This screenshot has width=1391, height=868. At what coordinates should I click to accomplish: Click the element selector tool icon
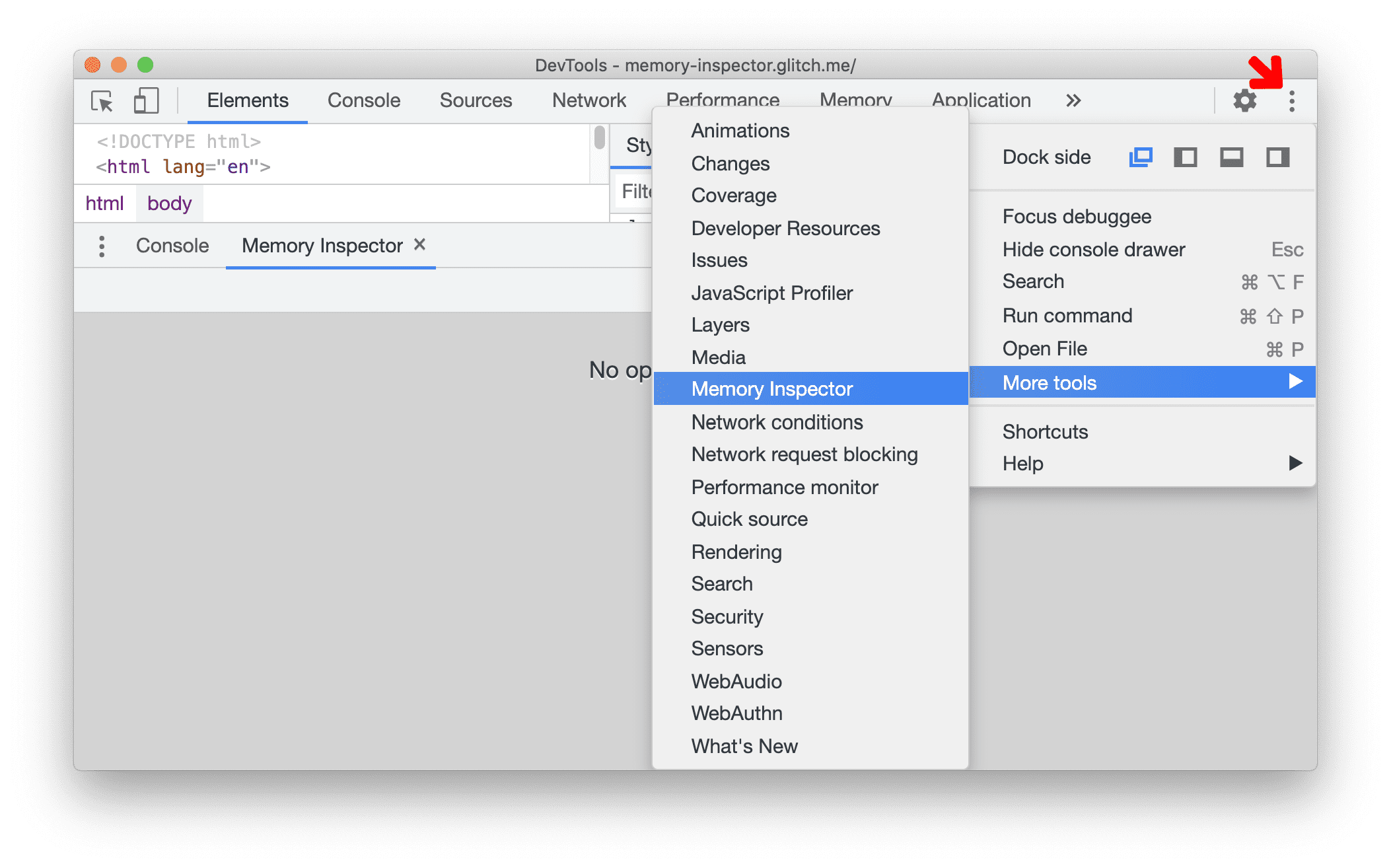pos(103,100)
